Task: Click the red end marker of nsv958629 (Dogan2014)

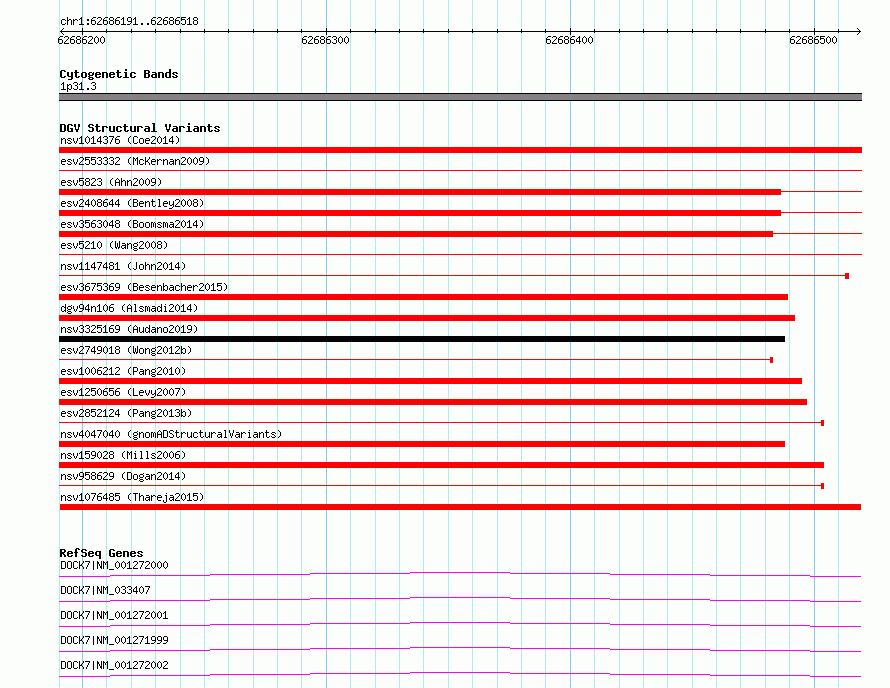Action: 822,486
